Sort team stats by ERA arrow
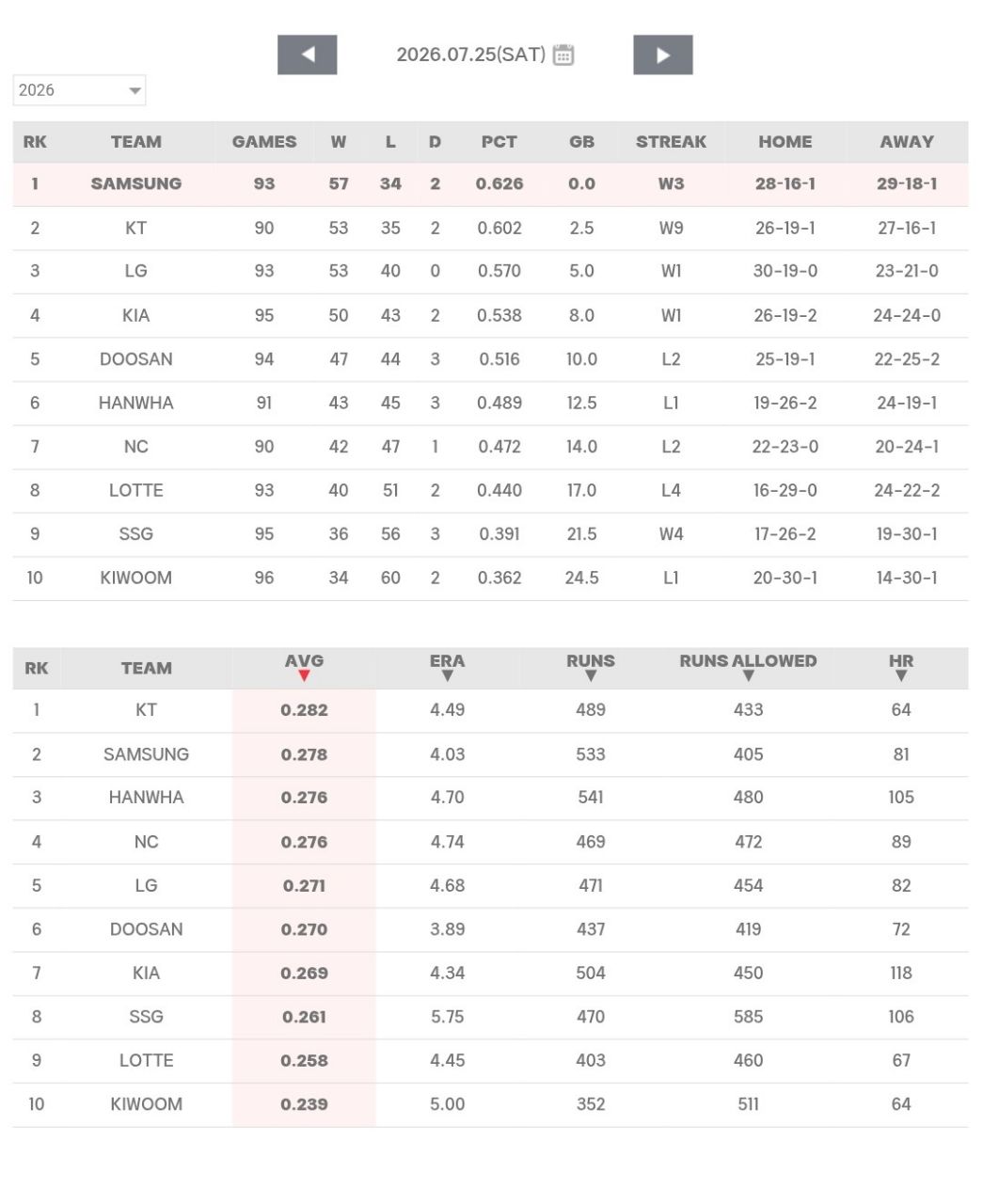983x1204 pixels. click(x=448, y=675)
